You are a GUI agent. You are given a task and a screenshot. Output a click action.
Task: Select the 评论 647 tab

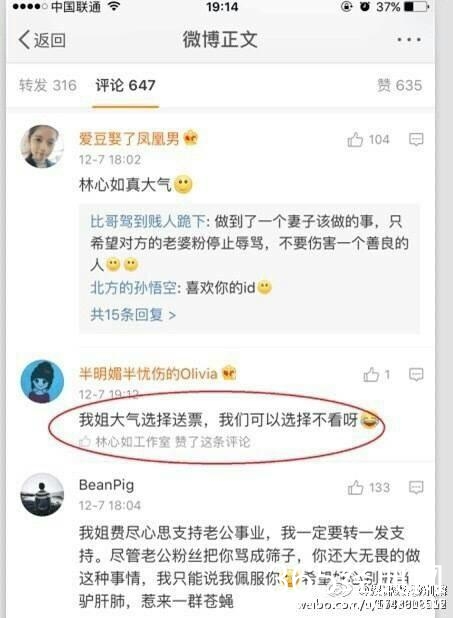pos(125,85)
